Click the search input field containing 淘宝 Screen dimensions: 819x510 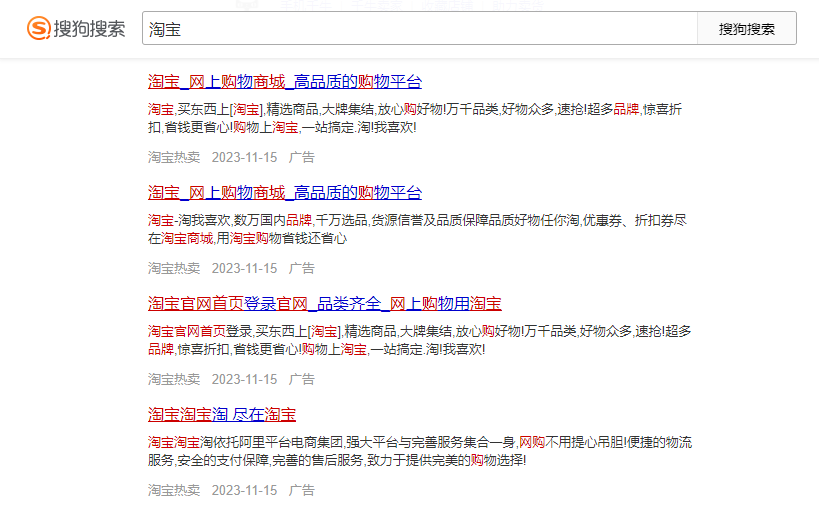pos(420,28)
